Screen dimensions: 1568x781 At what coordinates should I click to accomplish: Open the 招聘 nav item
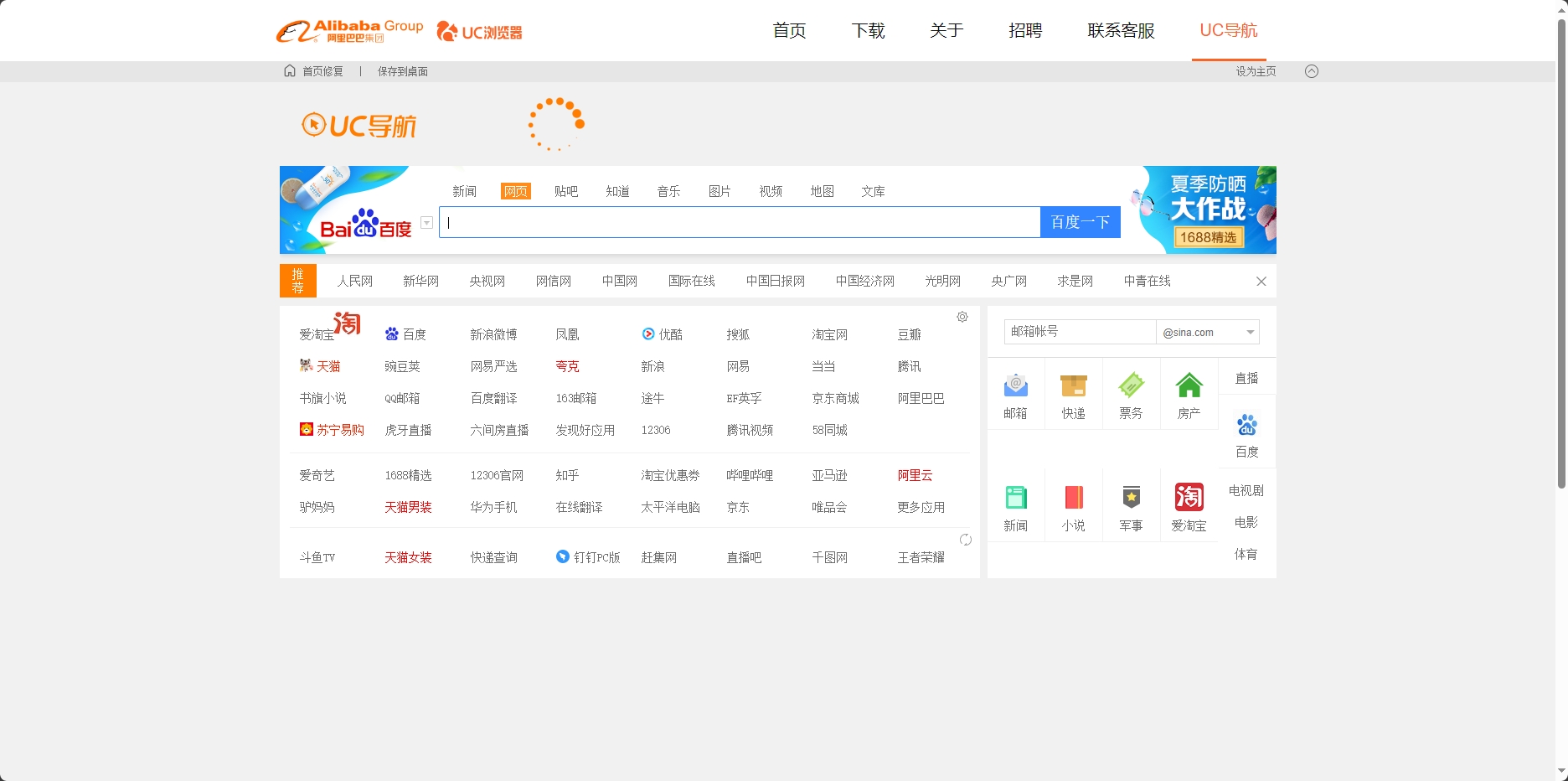(1026, 30)
